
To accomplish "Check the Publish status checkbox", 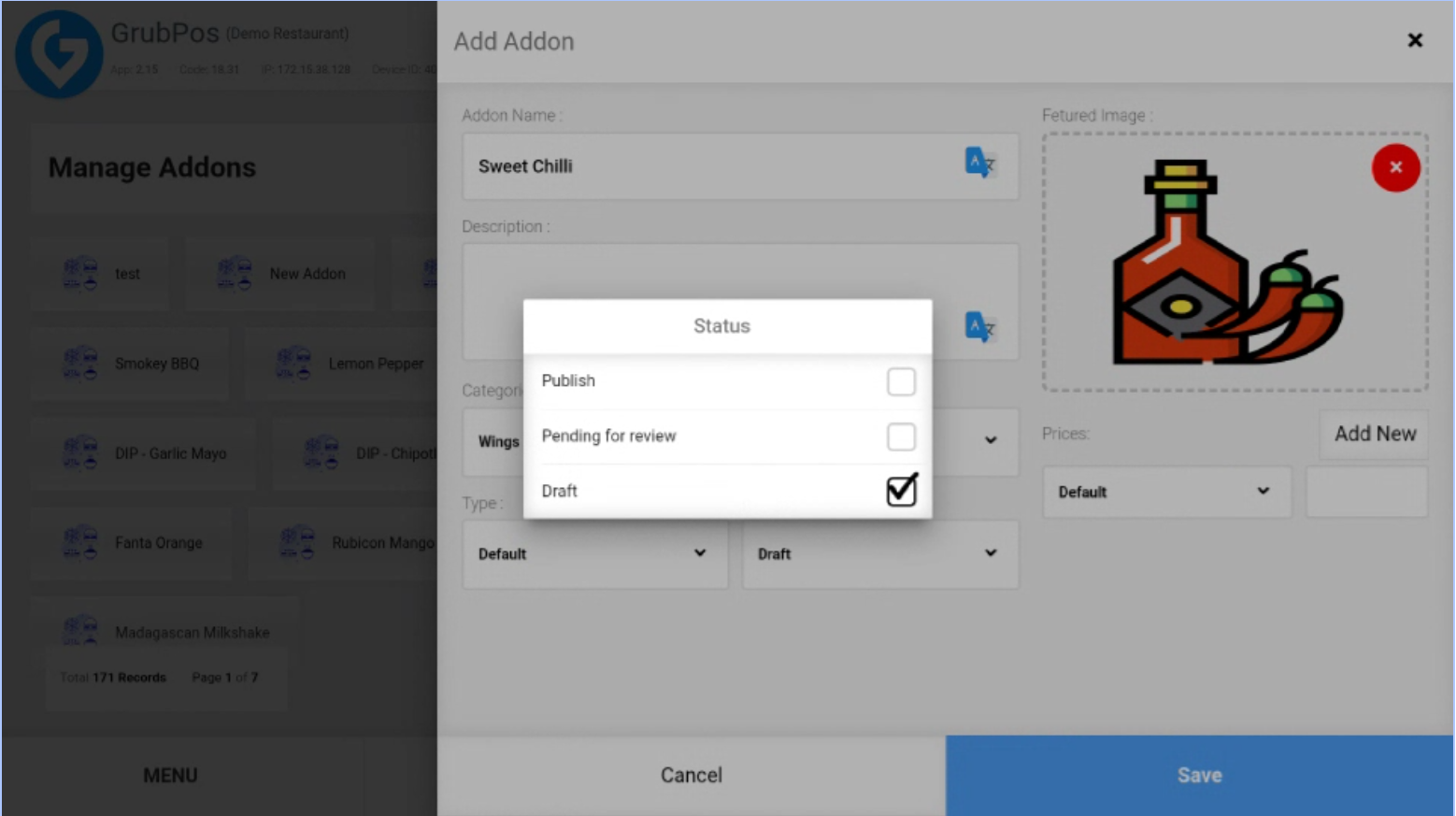I will coord(901,381).
